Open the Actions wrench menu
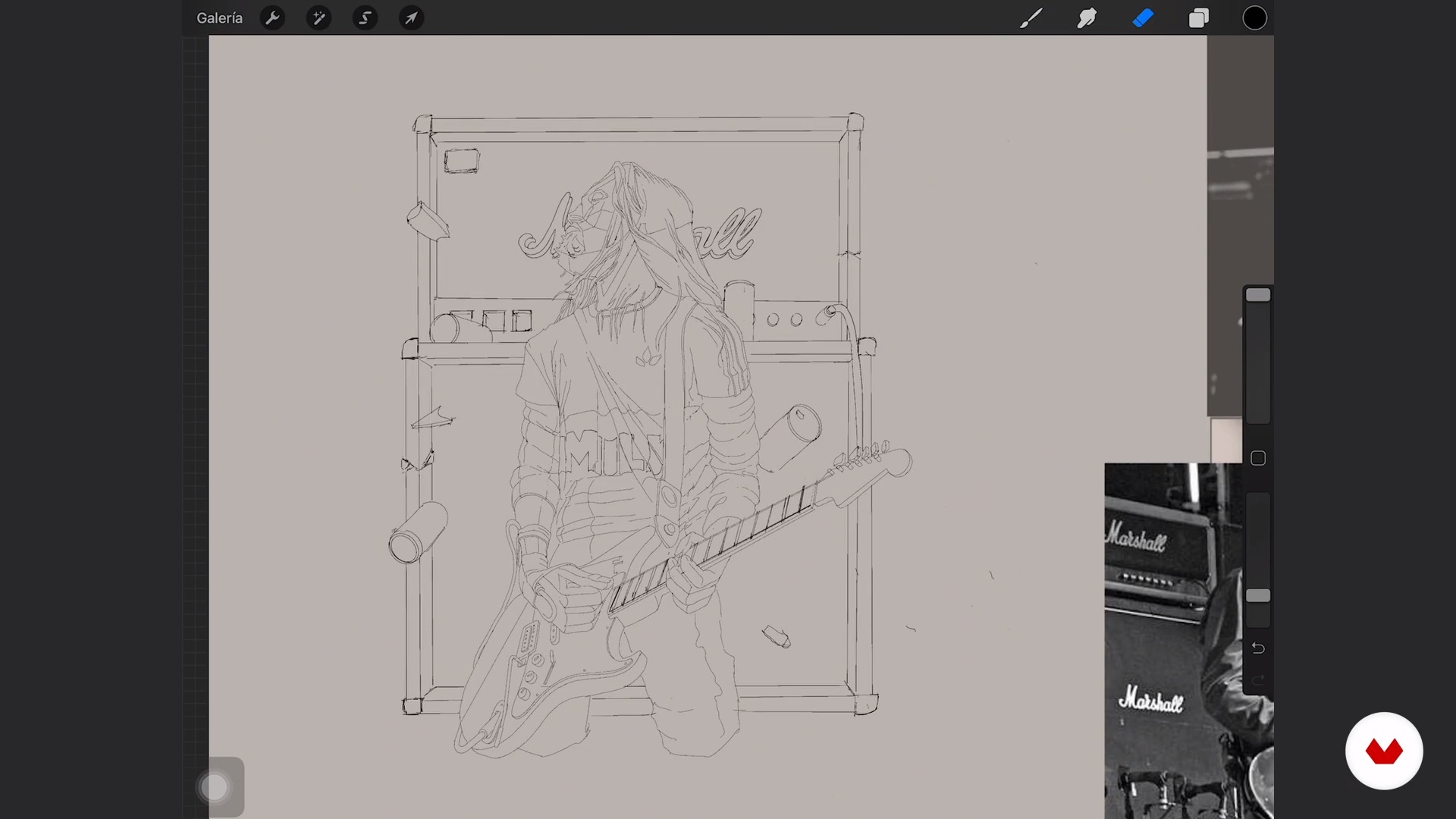 pos(272,18)
